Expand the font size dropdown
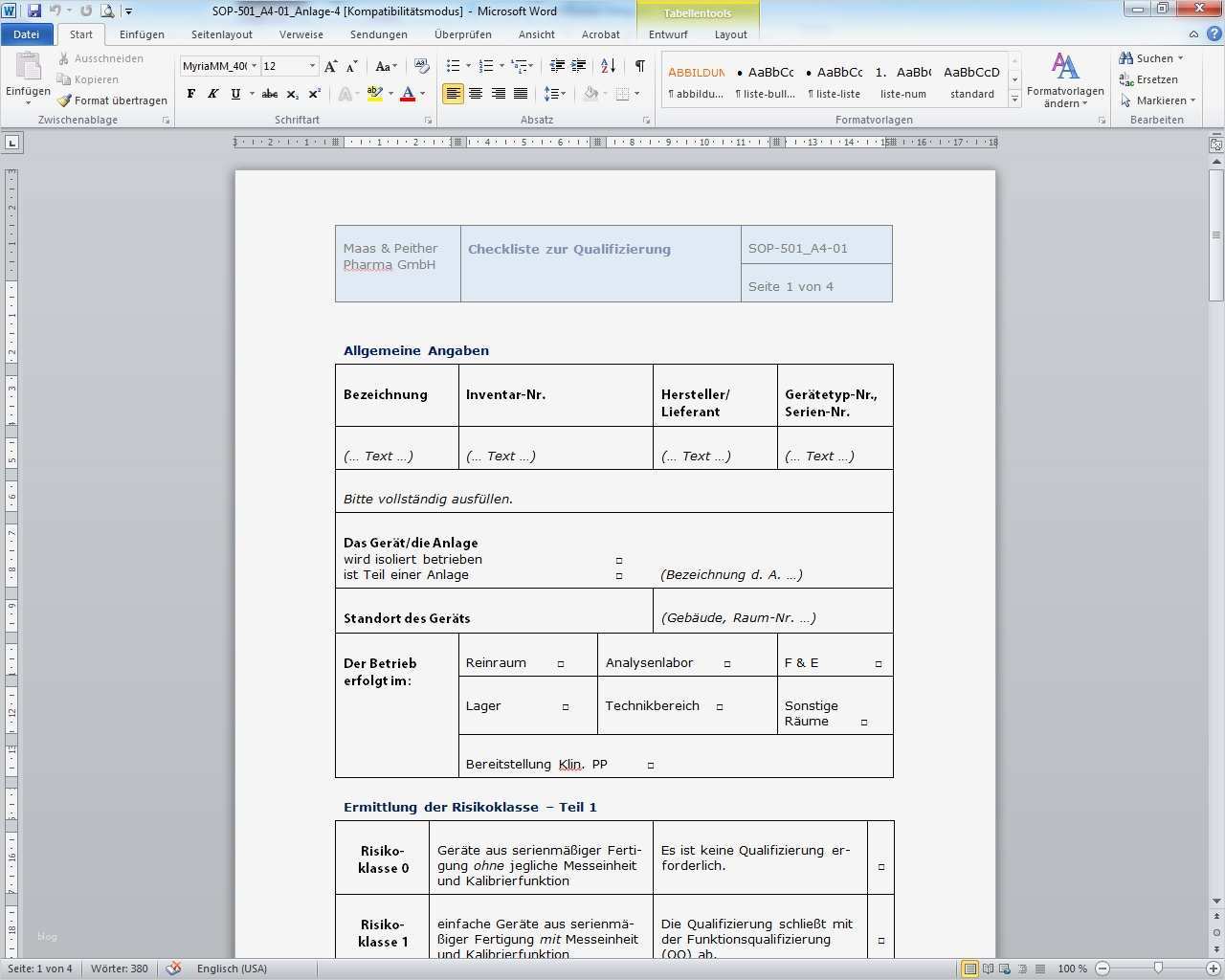 coord(312,66)
